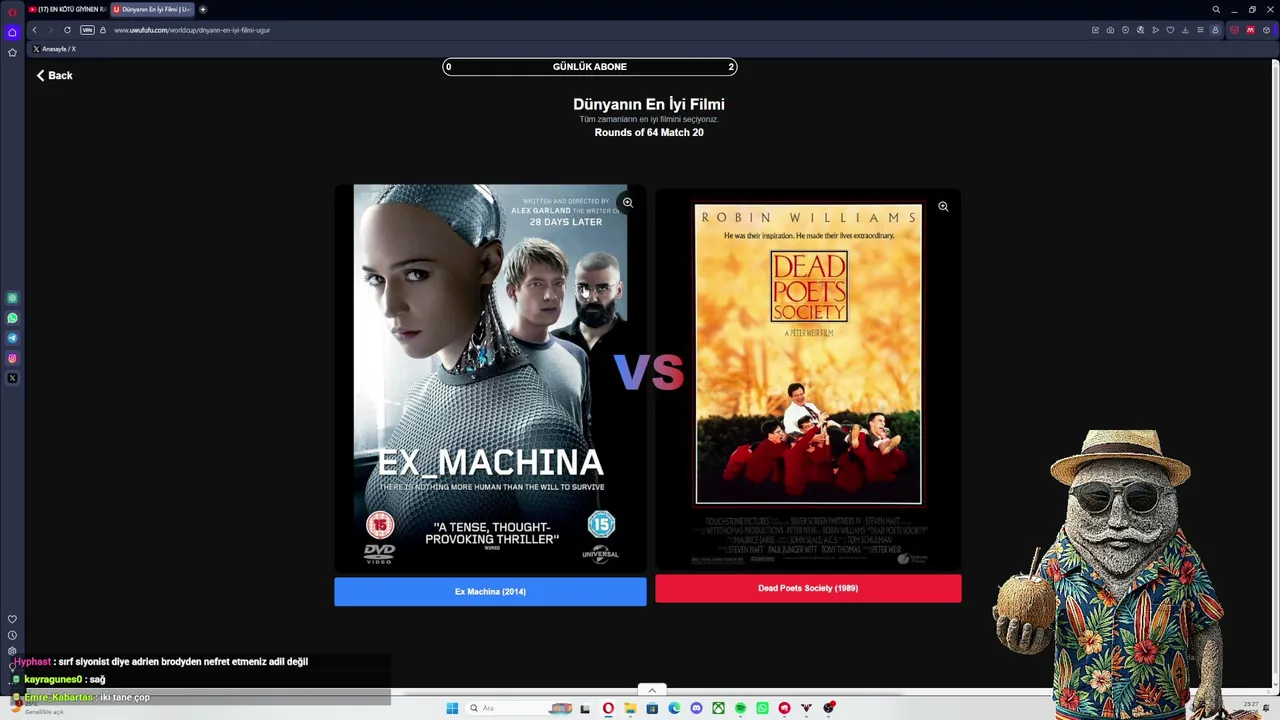Open the Windows Start menu

click(x=452, y=708)
